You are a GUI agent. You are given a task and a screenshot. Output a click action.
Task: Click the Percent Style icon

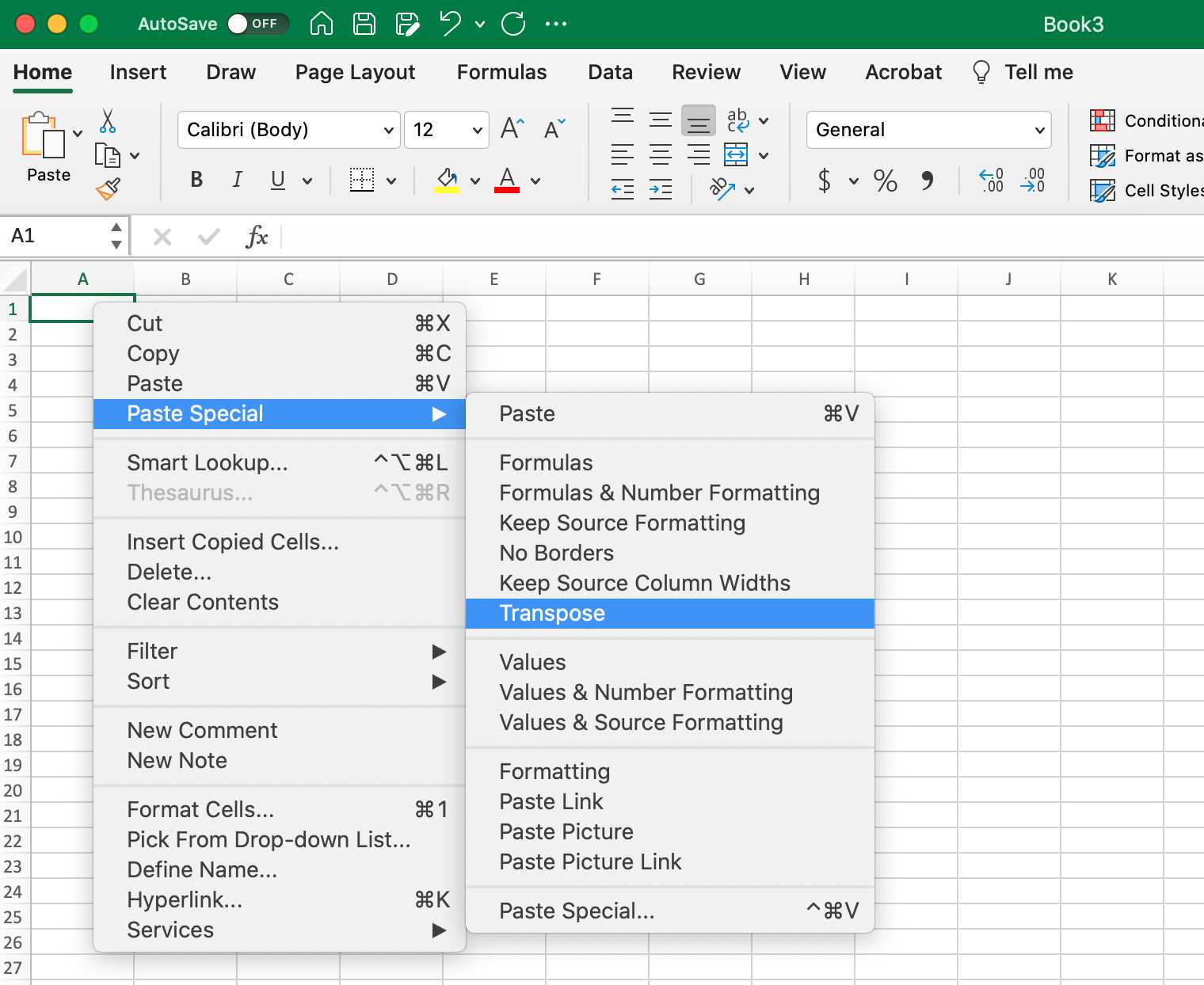click(885, 181)
